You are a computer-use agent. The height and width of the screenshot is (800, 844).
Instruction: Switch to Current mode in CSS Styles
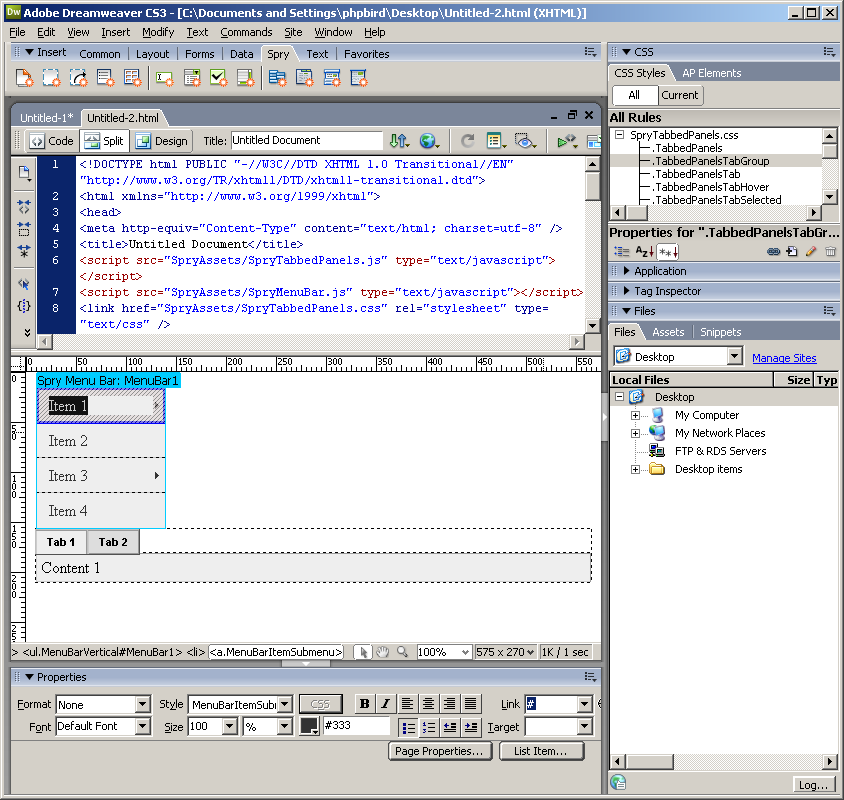[x=680, y=95]
